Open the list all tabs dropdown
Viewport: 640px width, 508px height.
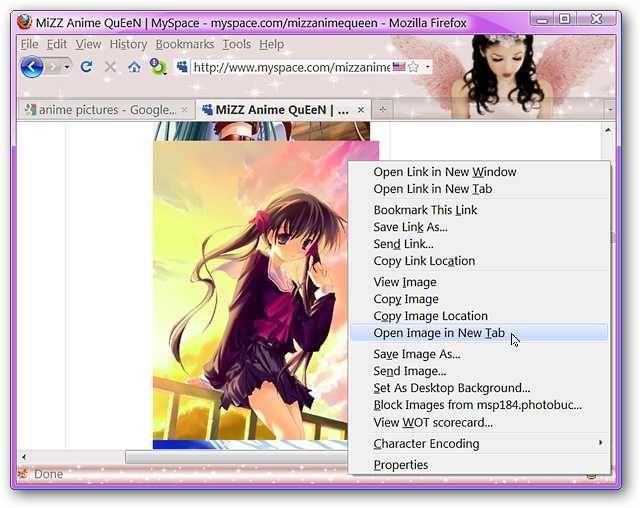(610, 109)
